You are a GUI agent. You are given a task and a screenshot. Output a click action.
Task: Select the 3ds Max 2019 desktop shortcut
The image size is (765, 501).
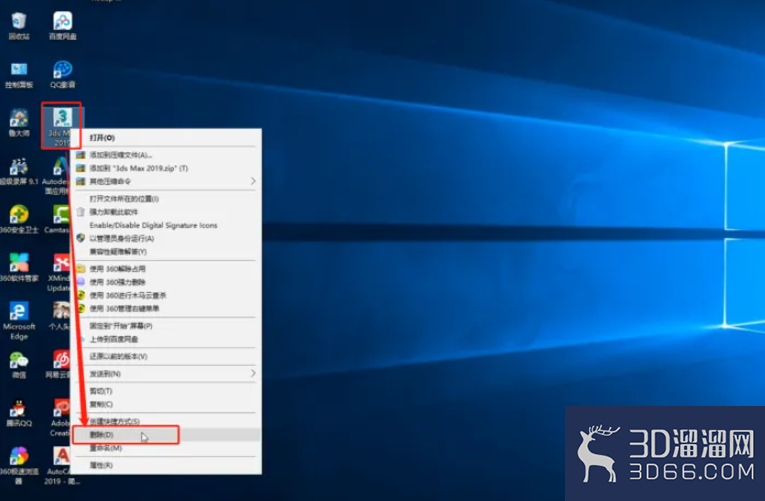tap(62, 126)
